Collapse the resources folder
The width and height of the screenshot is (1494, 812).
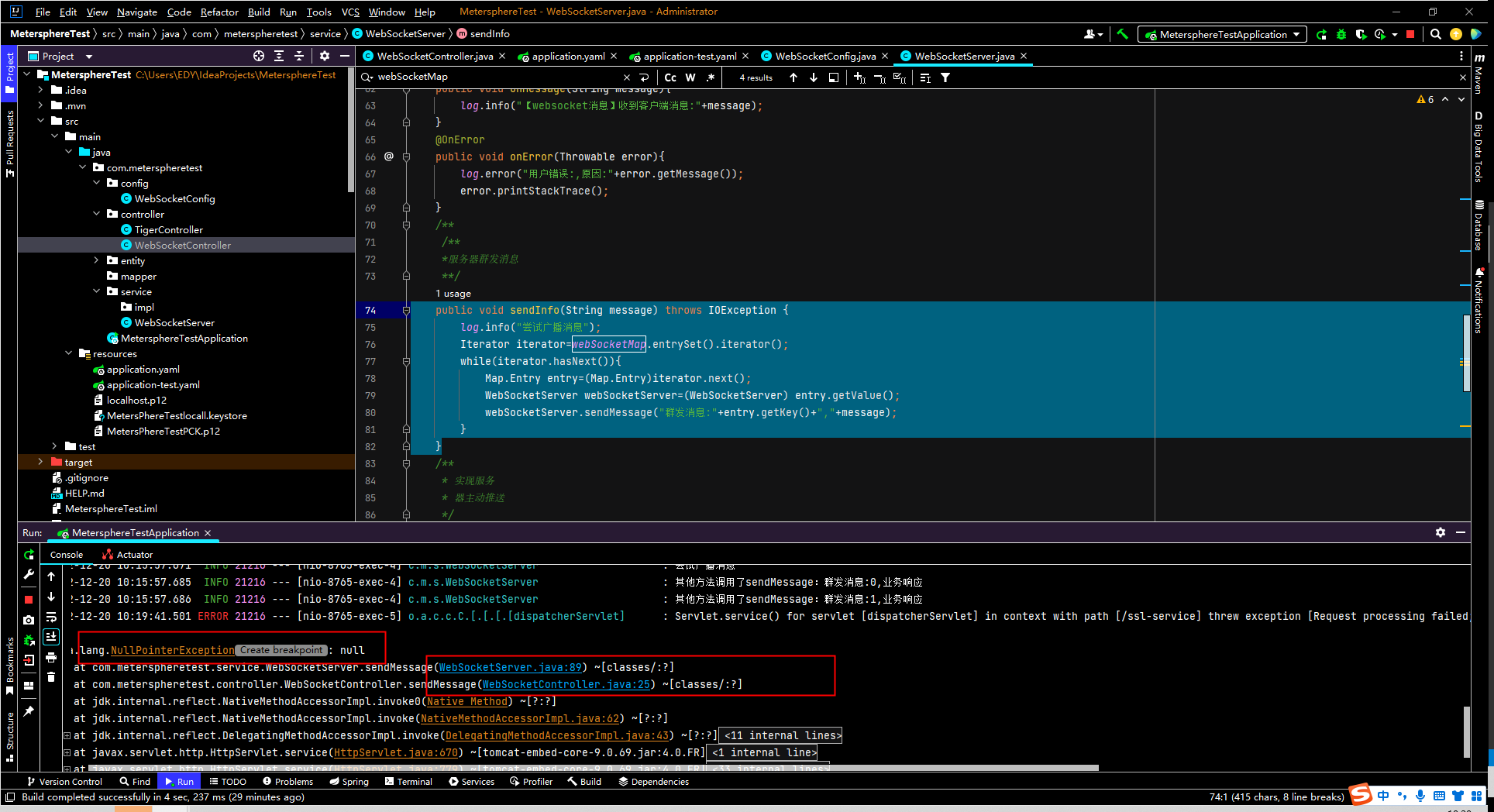[68, 353]
